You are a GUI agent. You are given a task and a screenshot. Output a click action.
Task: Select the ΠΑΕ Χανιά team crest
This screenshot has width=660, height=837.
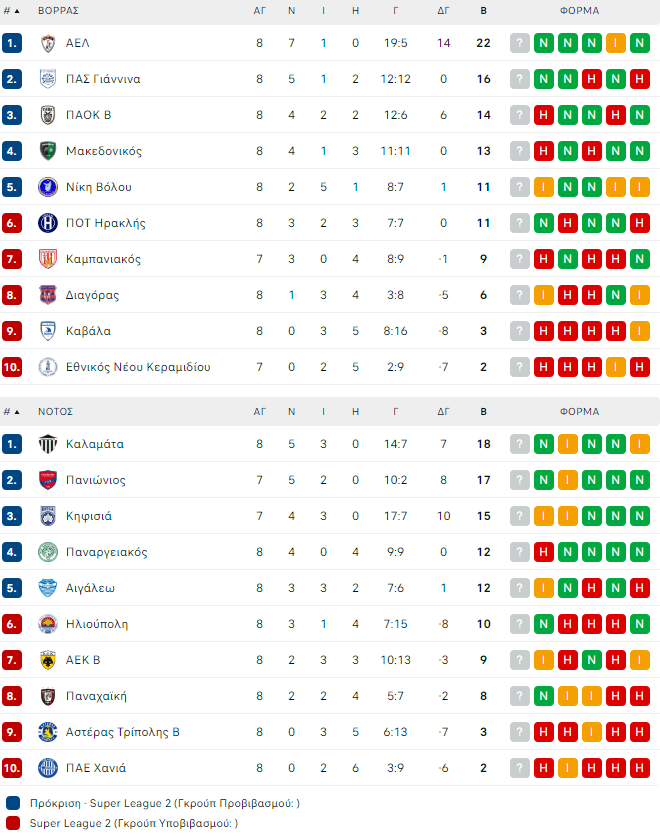[x=47, y=768]
